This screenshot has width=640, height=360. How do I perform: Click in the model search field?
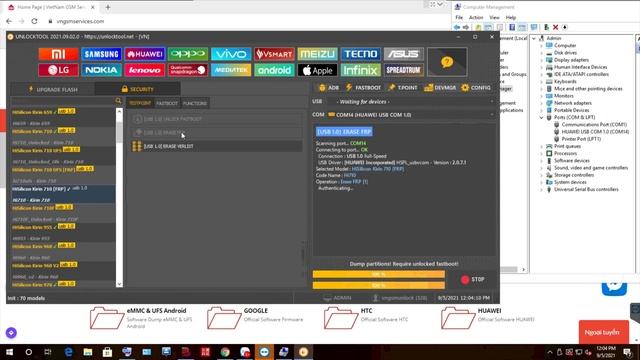tap(63, 100)
